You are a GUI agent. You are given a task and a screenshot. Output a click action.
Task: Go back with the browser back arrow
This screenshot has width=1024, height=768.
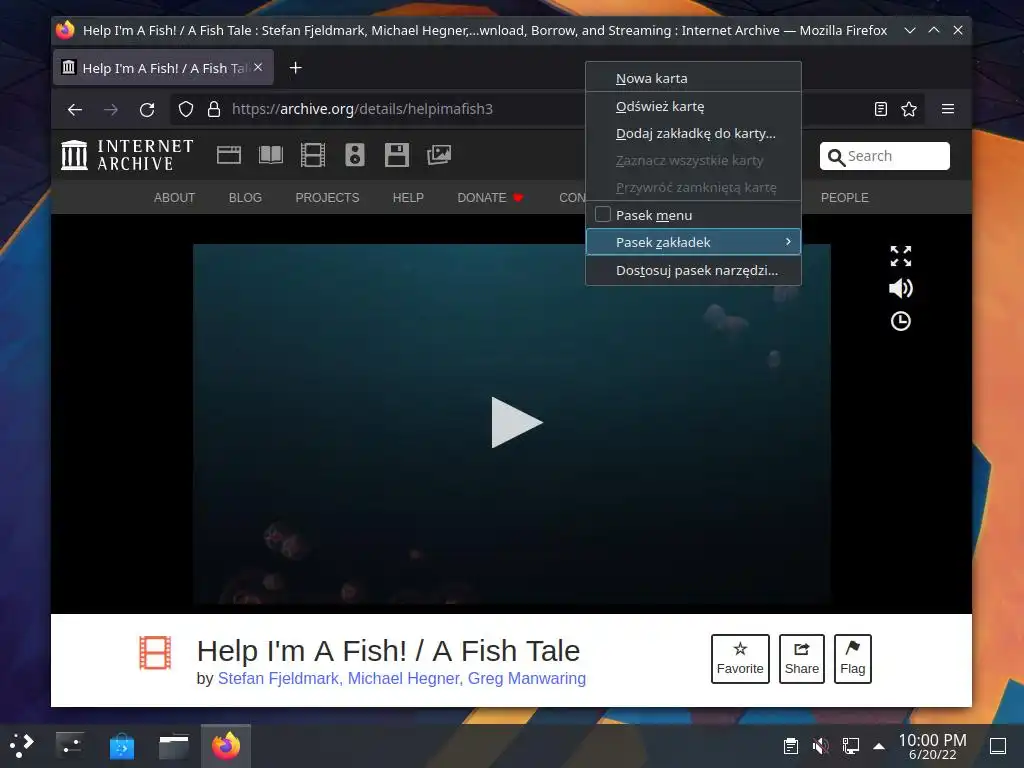[x=75, y=109]
